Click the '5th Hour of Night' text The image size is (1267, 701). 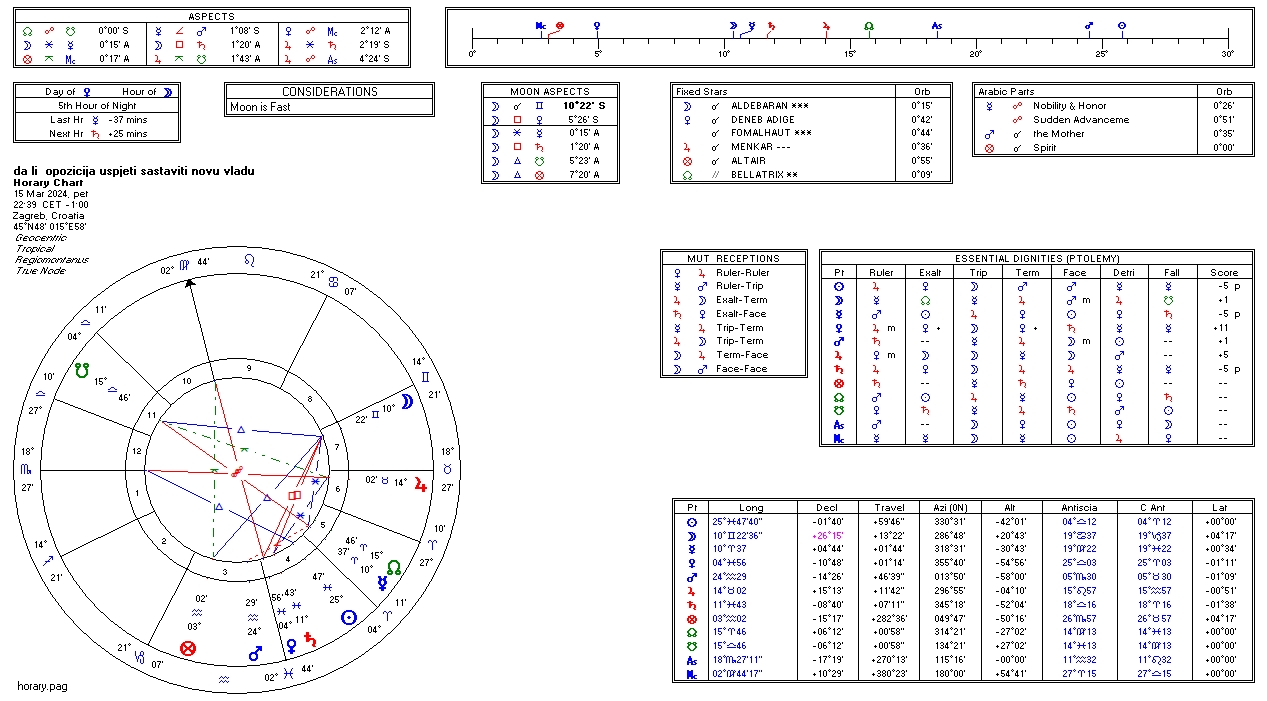click(x=97, y=105)
